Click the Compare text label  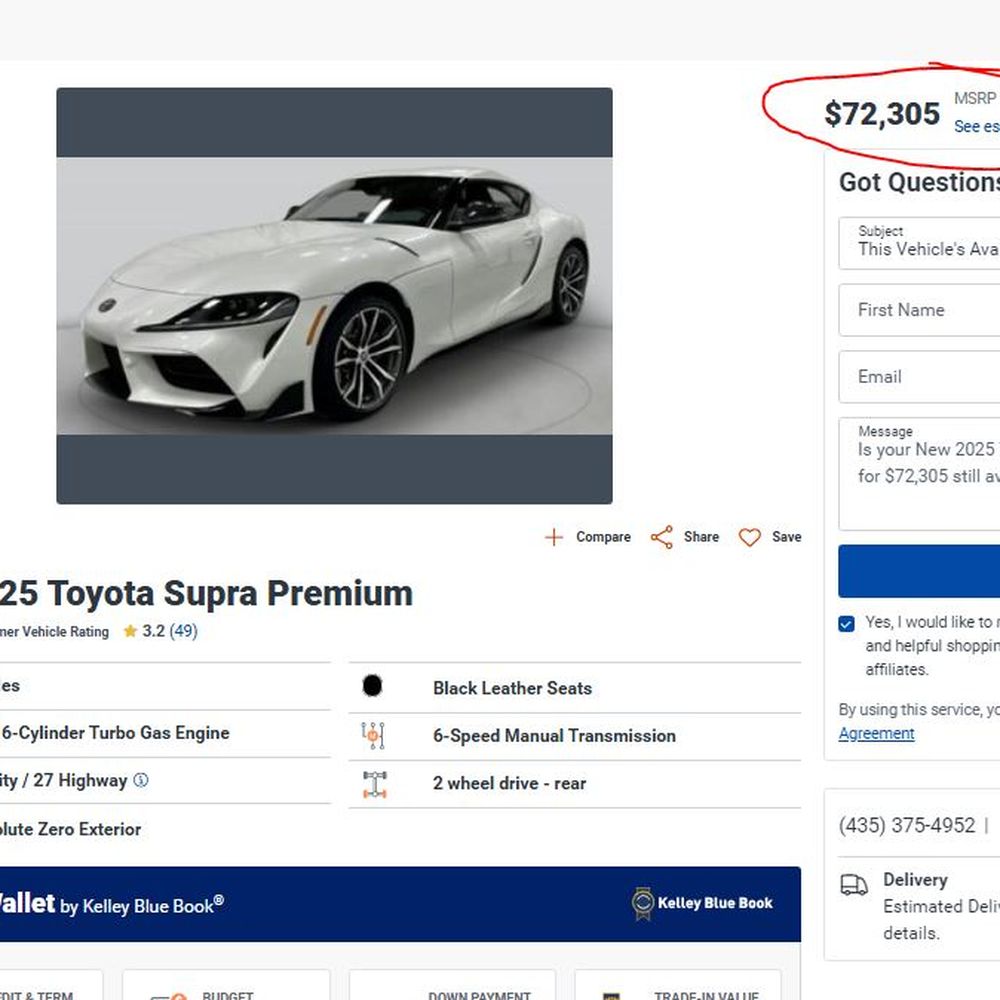pos(603,537)
